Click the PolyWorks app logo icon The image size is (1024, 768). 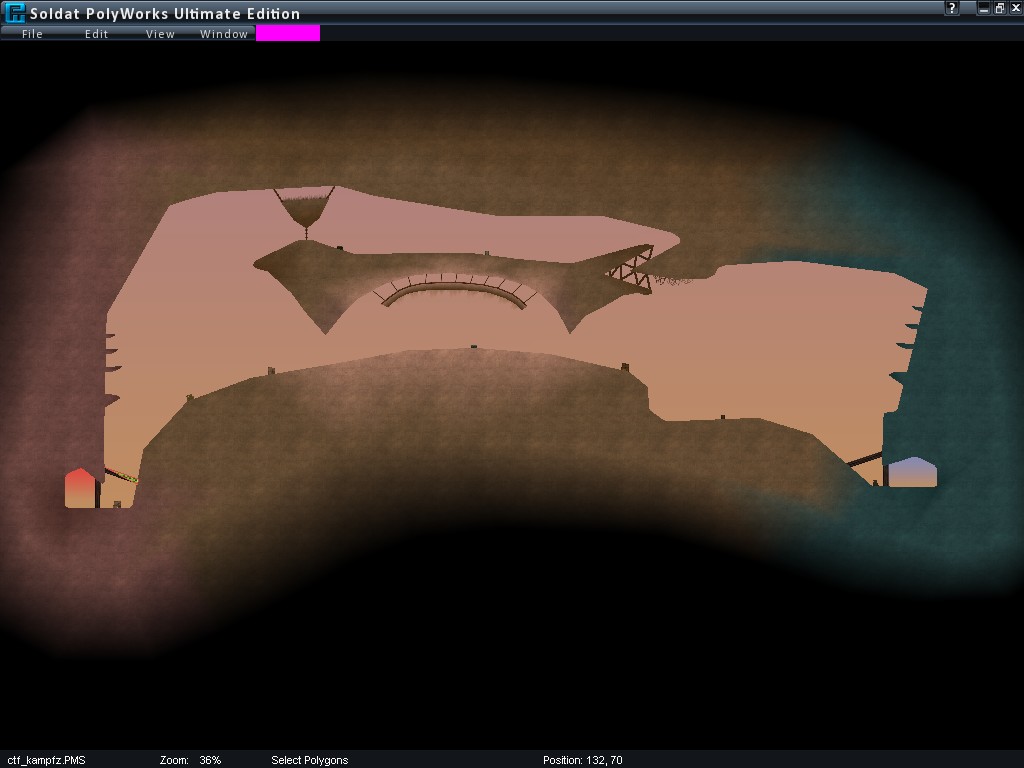coord(15,13)
